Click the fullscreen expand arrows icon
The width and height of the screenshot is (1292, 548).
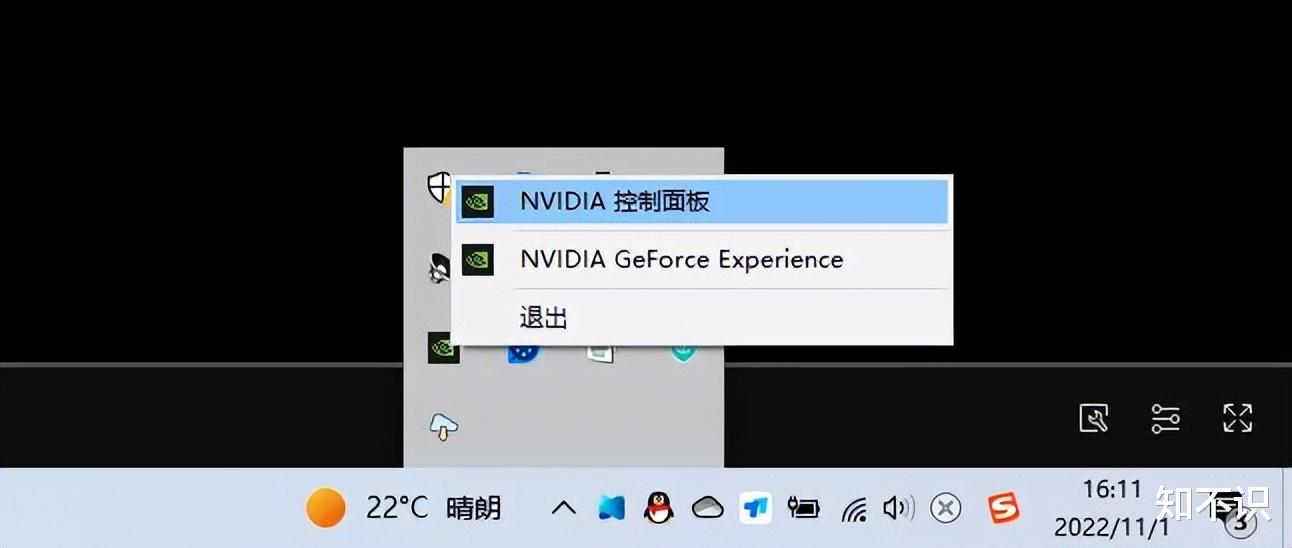pos(1238,418)
